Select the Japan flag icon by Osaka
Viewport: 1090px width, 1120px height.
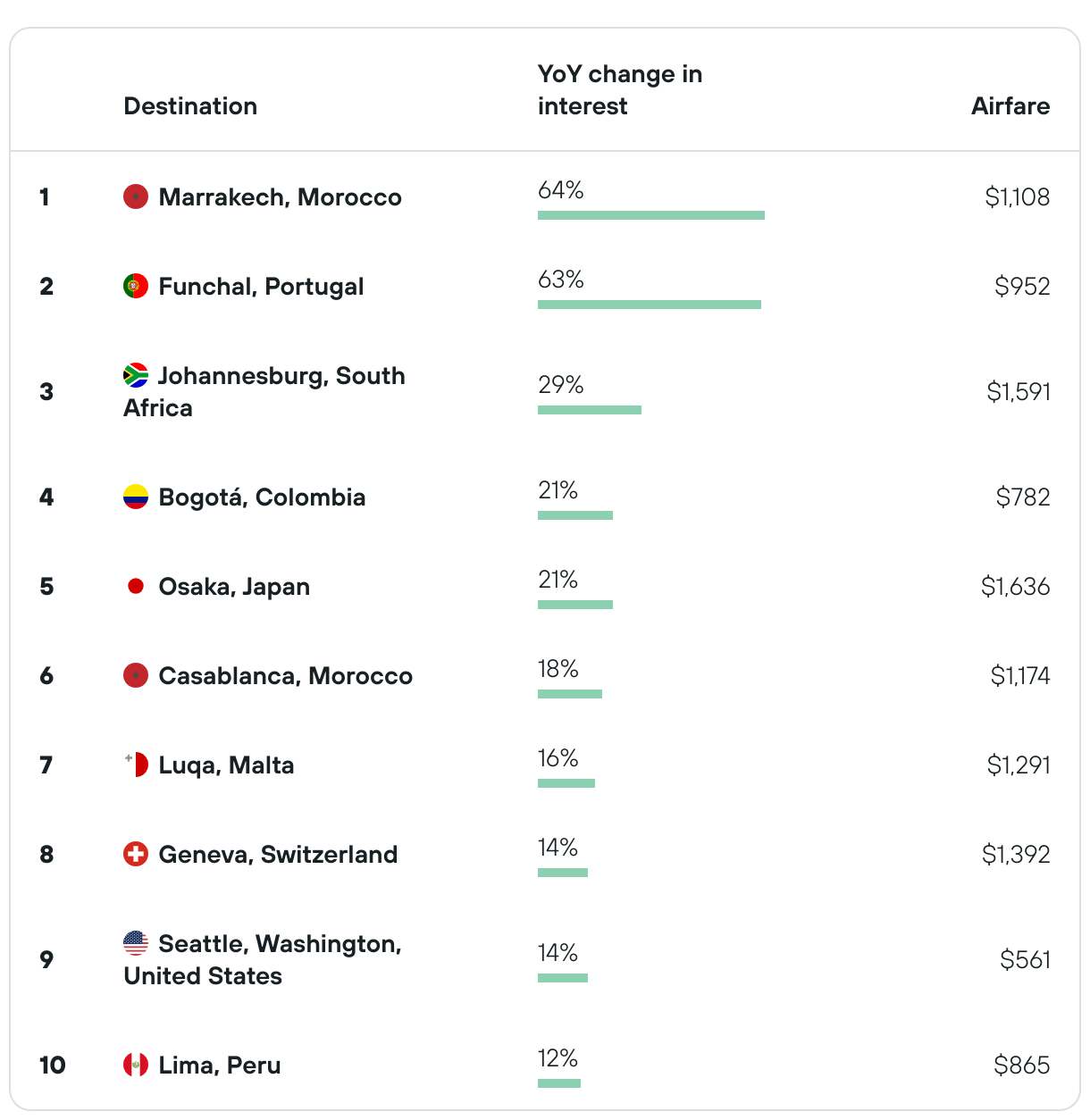pyautogui.click(x=136, y=586)
